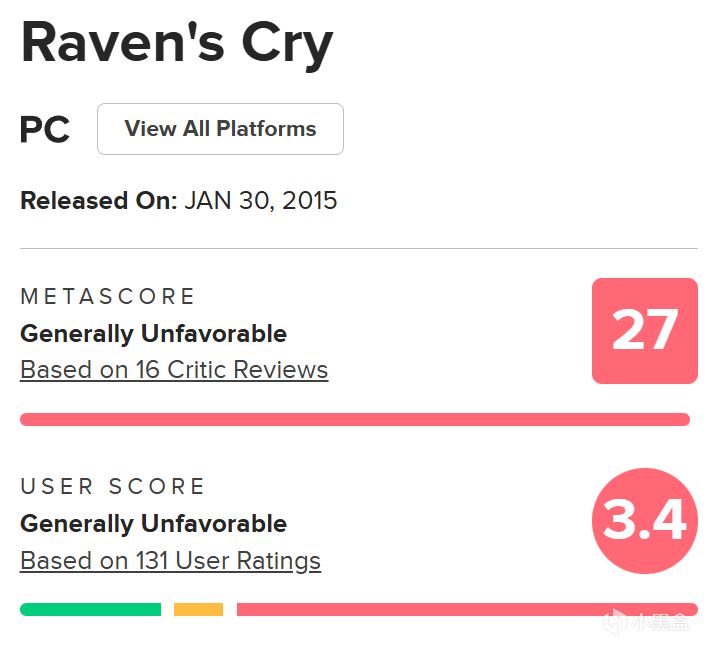Click the METASCORE section heading

point(108,297)
